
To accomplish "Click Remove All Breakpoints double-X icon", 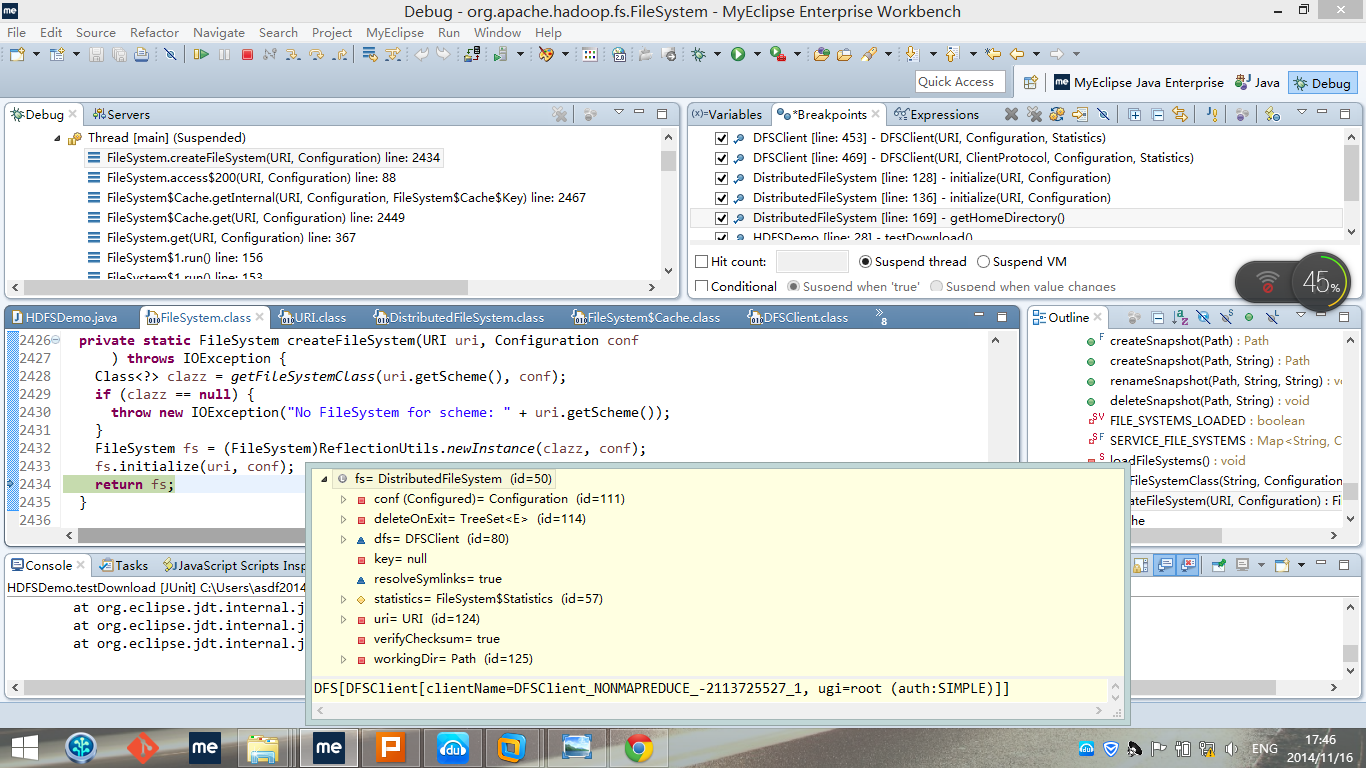I will pos(1034,114).
